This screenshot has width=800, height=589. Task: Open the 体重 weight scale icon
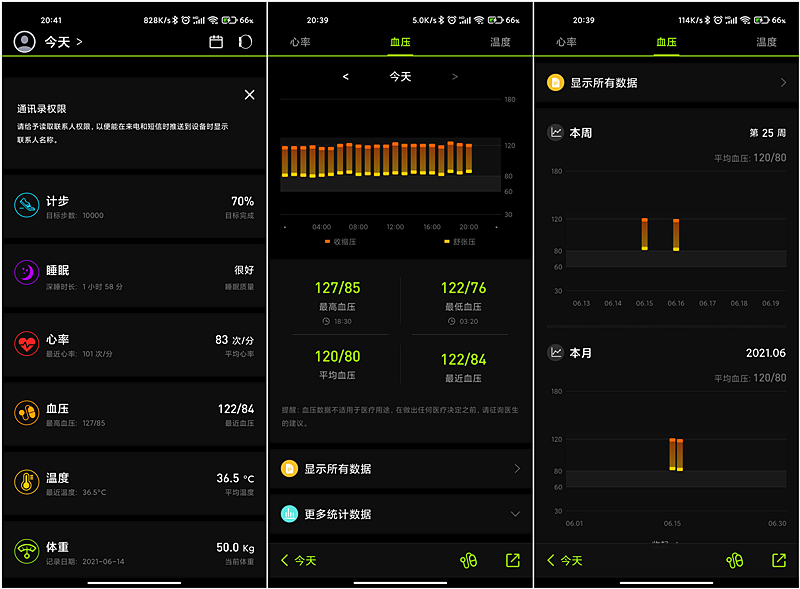click(26, 551)
